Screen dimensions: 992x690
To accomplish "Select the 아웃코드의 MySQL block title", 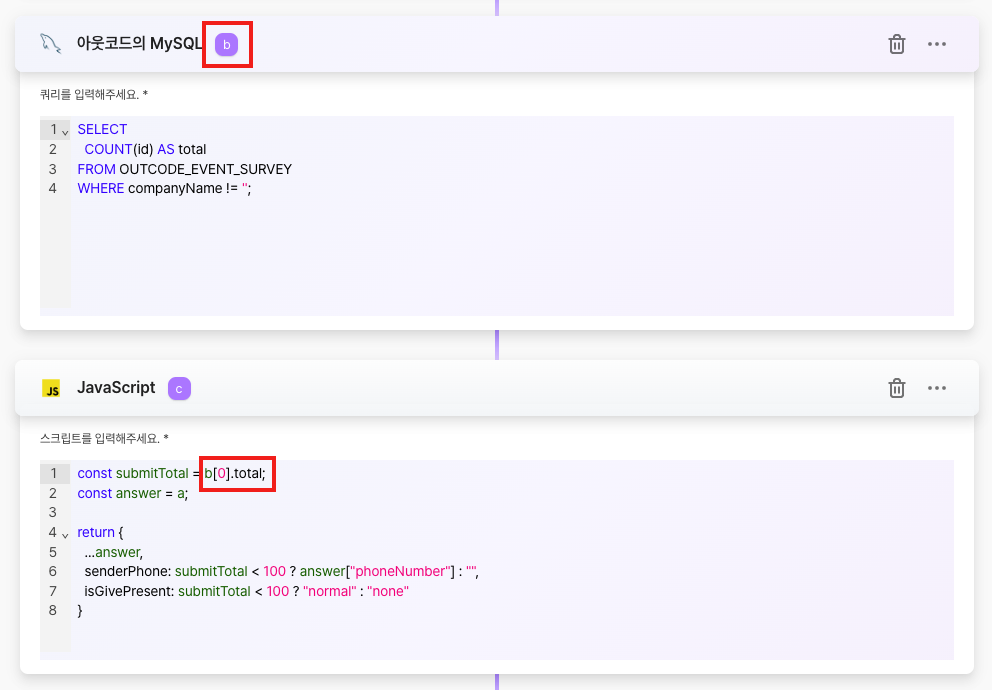I will 139,43.
